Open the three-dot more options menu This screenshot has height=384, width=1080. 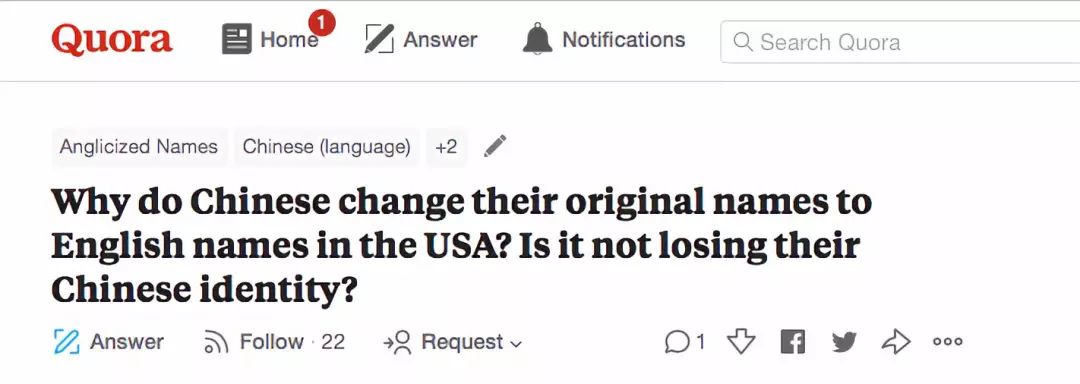coord(948,342)
